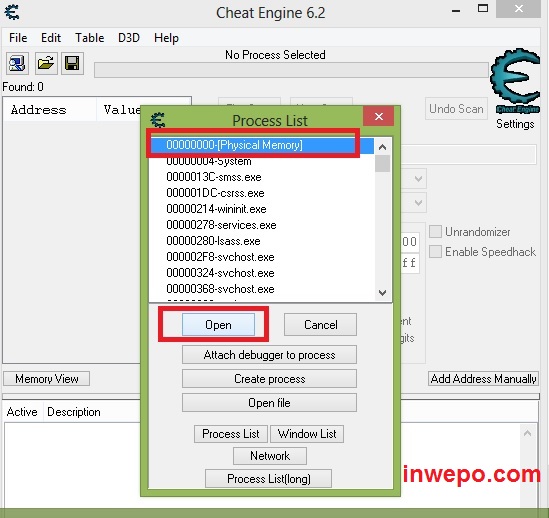The height and width of the screenshot is (518, 549).
Task: Enable Speedhack checkbox
Action: click(x=435, y=251)
